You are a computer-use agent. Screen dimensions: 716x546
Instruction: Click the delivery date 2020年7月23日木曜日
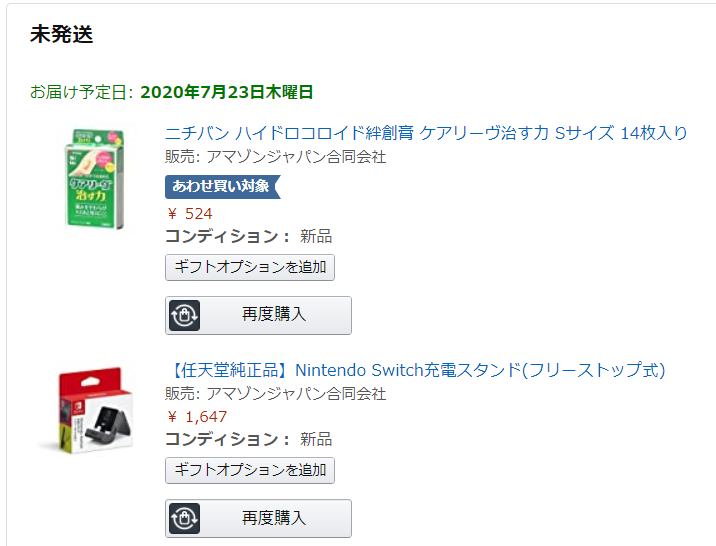tap(227, 92)
